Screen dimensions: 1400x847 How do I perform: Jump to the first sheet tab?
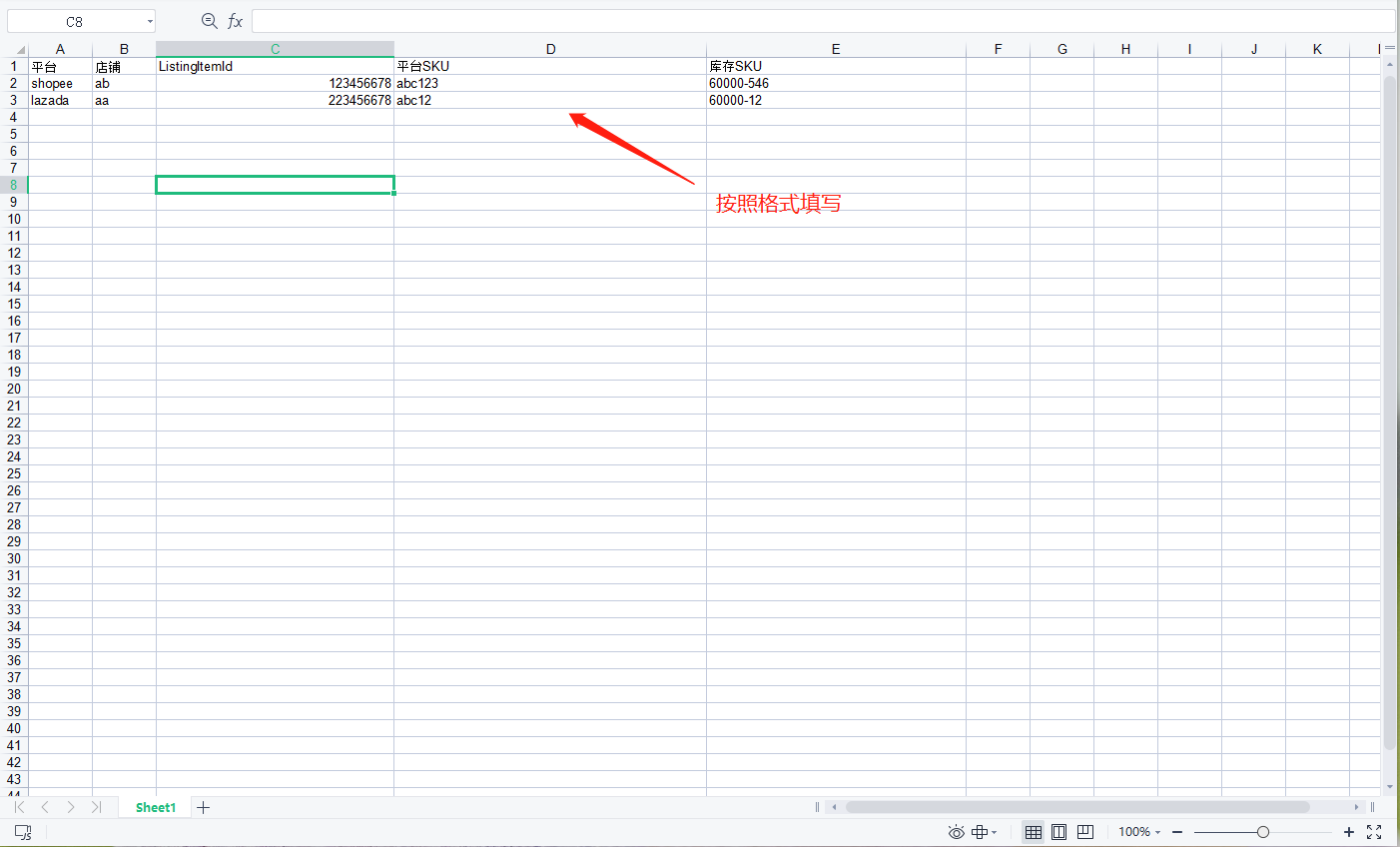point(19,807)
